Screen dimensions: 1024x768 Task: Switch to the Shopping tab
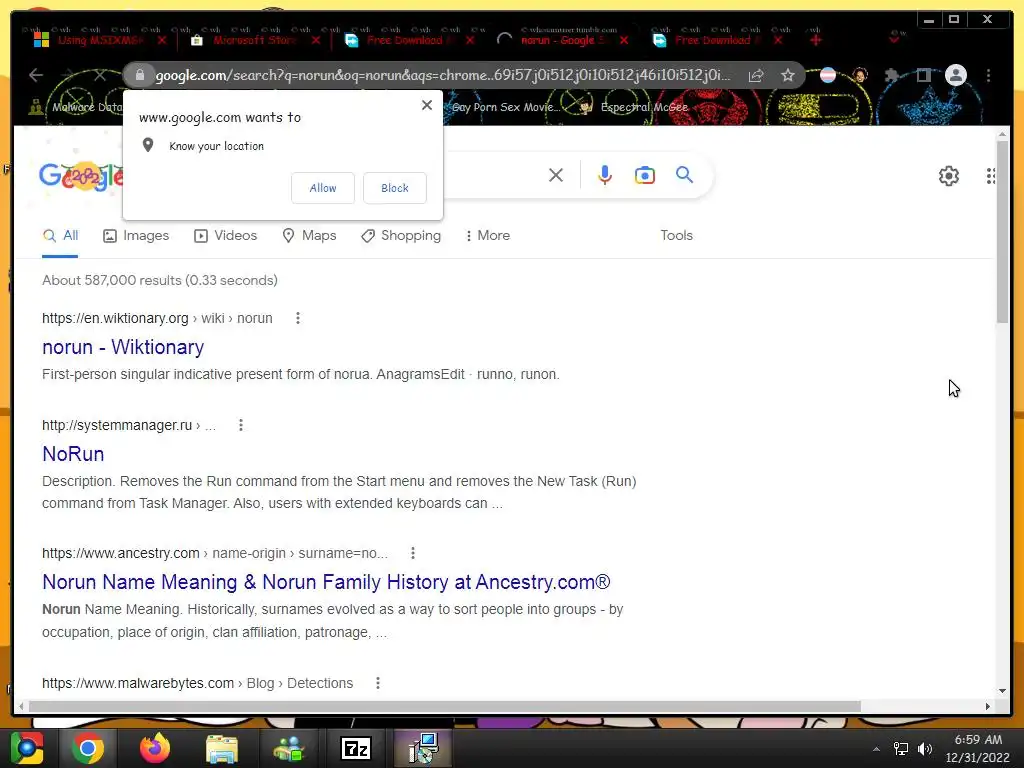click(x=401, y=236)
